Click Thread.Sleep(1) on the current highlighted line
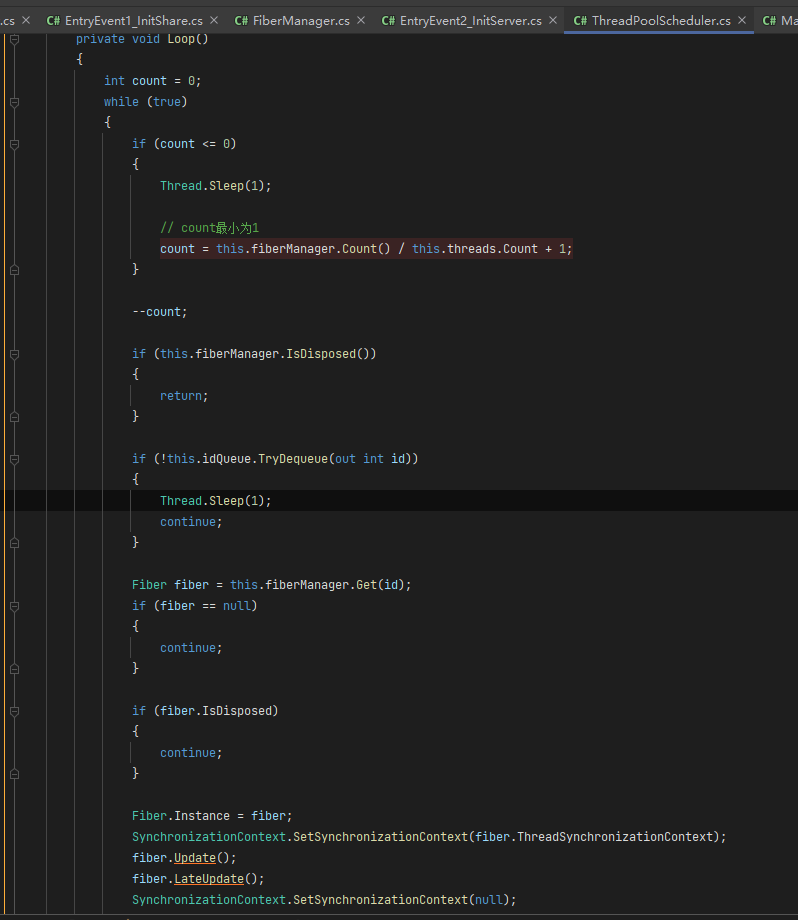This screenshot has height=920, width=798. (216, 501)
